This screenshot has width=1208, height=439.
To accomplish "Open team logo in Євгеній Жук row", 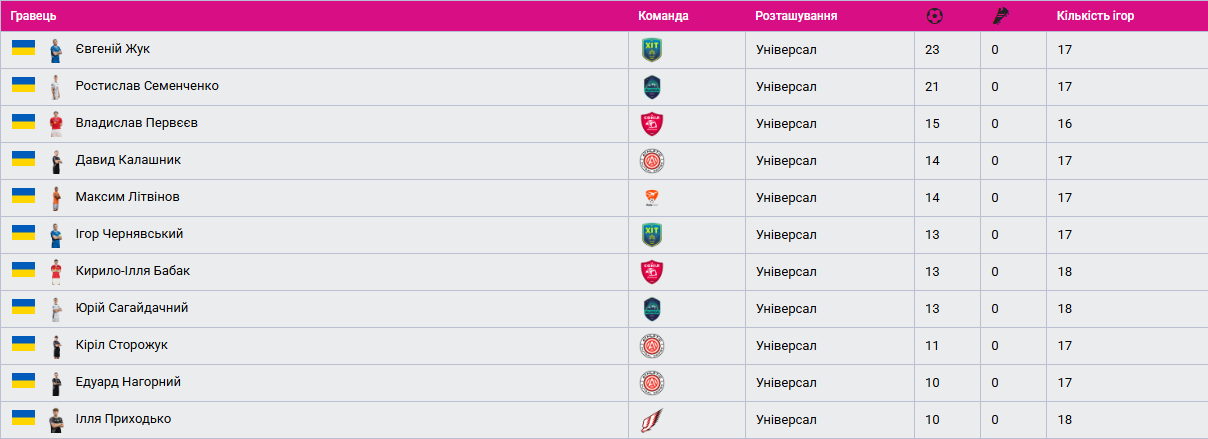I will tap(652, 50).
